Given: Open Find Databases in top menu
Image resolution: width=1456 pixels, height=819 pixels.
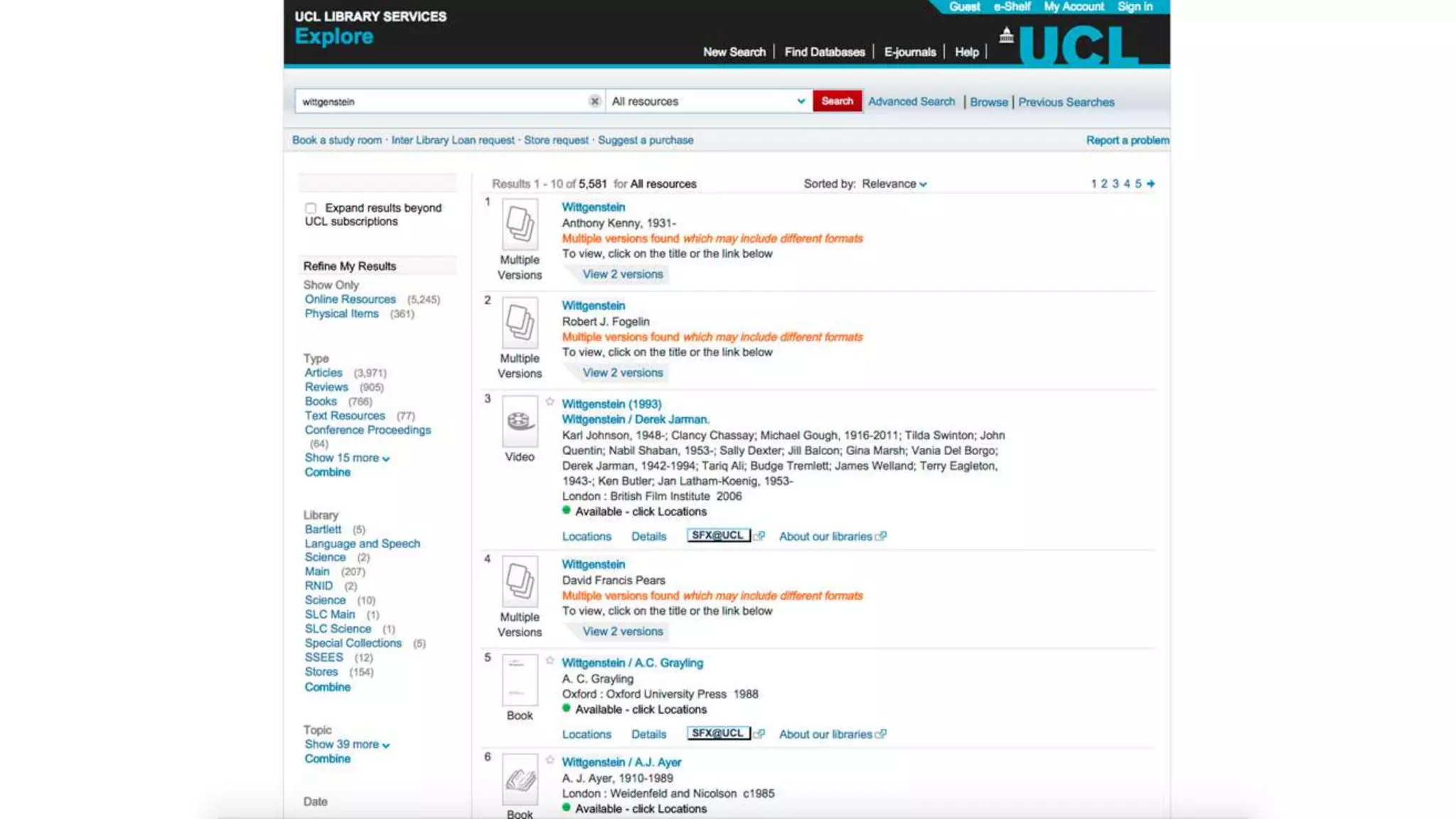Looking at the screenshot, I should [824, 52].
